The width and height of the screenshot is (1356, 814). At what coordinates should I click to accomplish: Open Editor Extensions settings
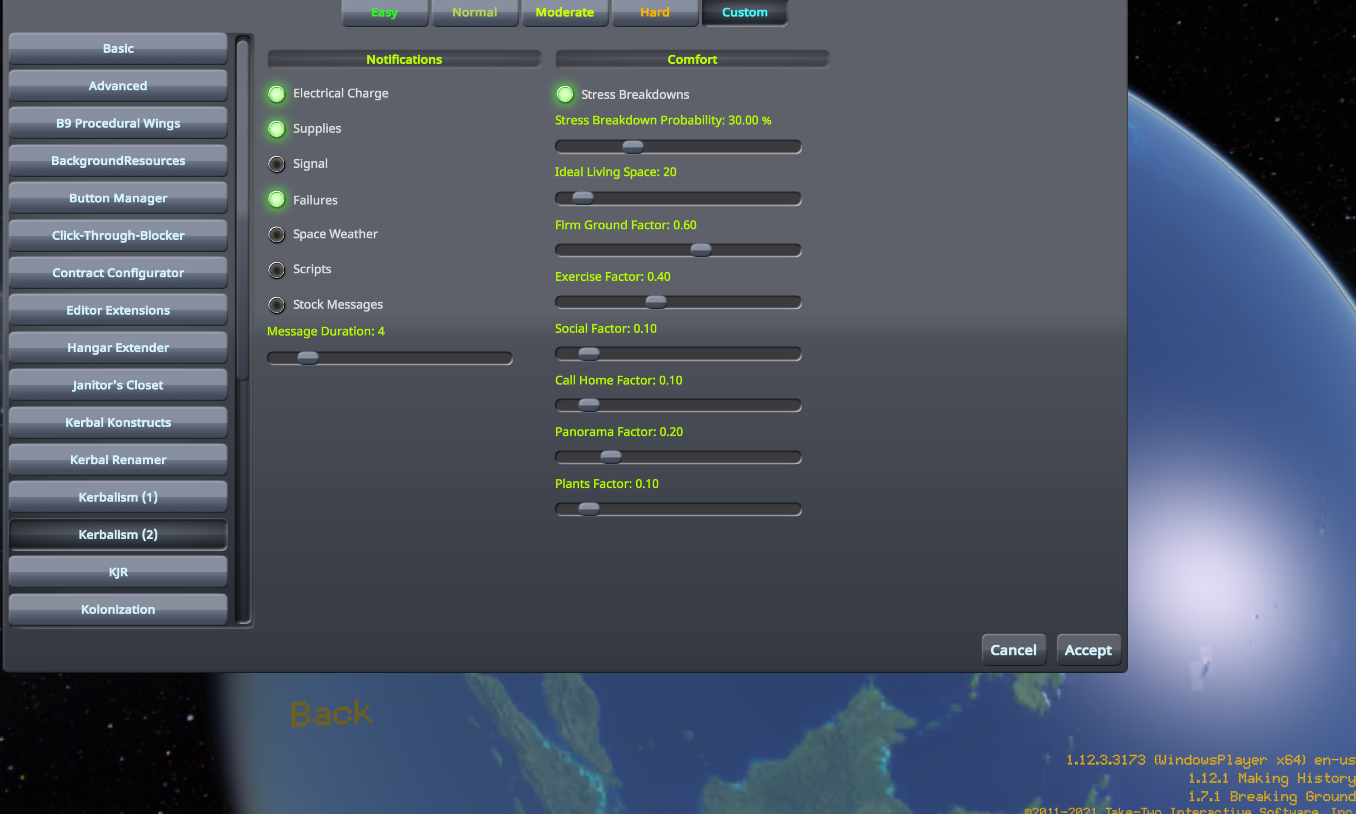click(x=118, y=311)
